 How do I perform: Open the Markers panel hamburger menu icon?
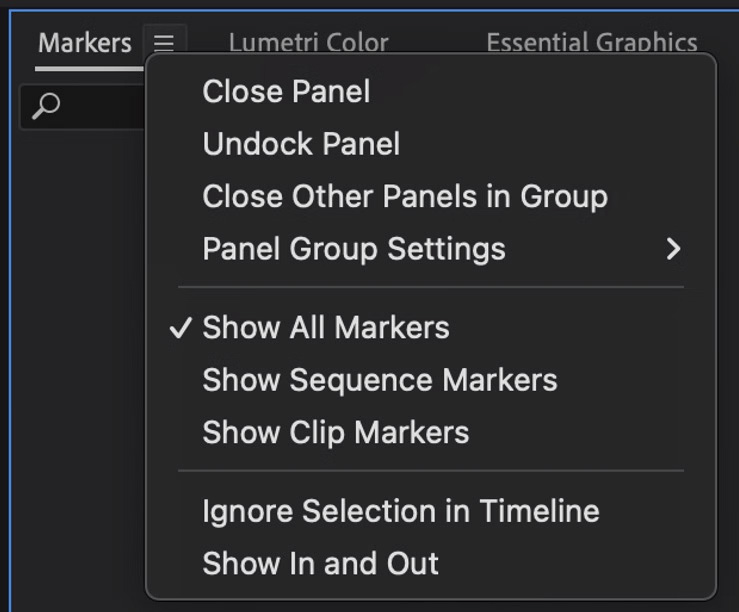pyautogui.click(x=164, y=43)
